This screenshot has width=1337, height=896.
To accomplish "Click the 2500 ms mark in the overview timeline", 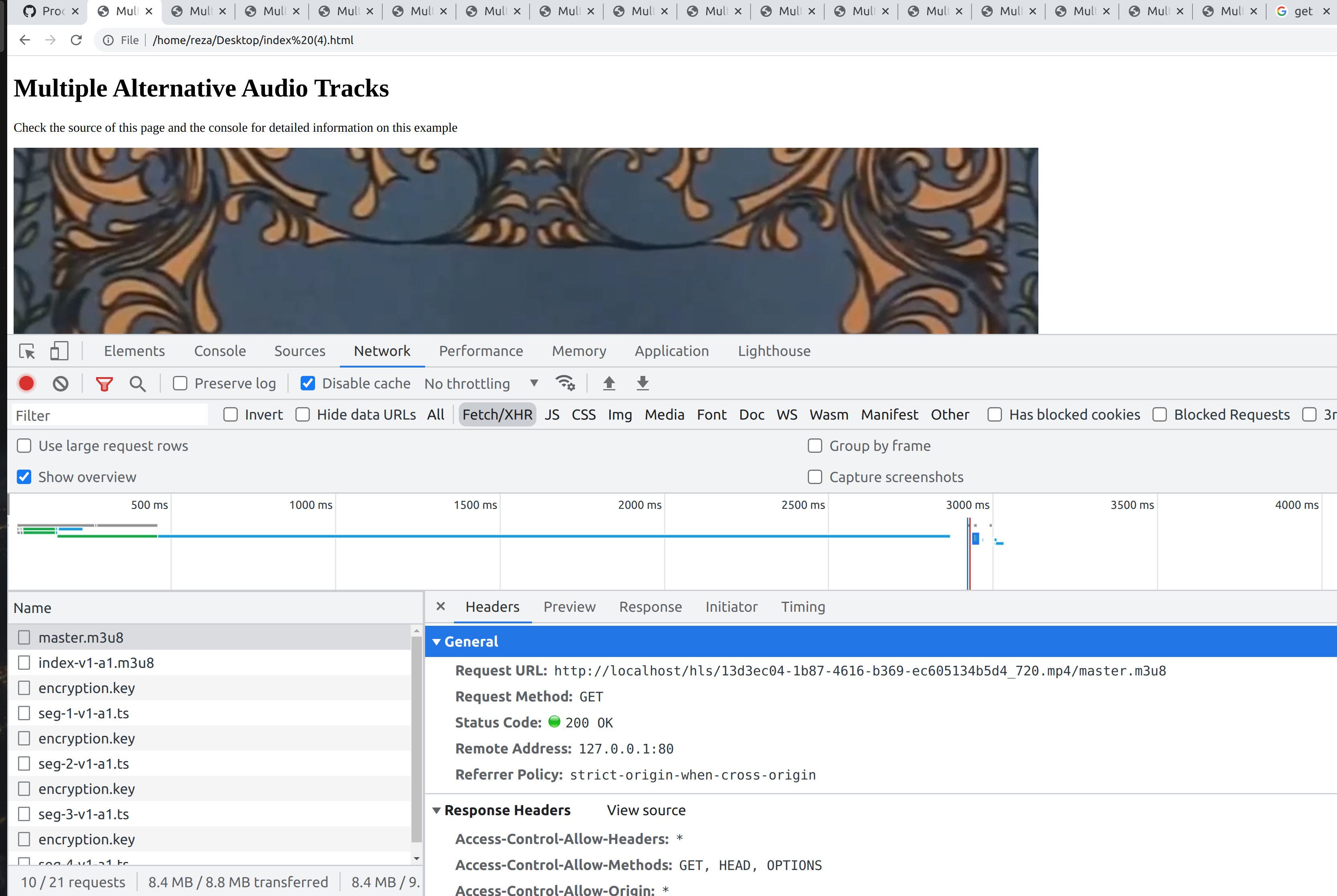I will pos(803,504).
